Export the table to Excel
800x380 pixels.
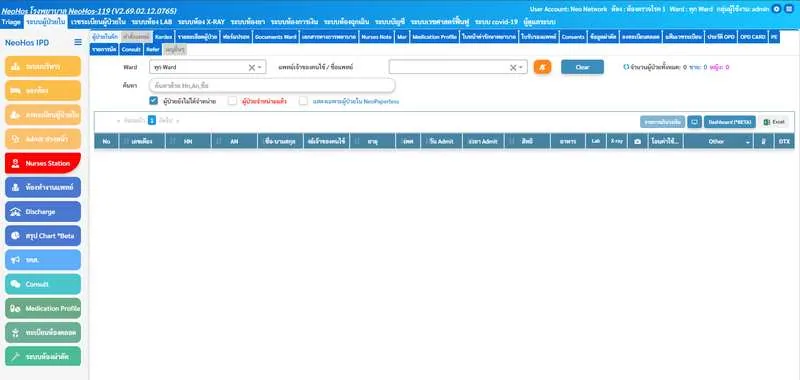point(774,122)
